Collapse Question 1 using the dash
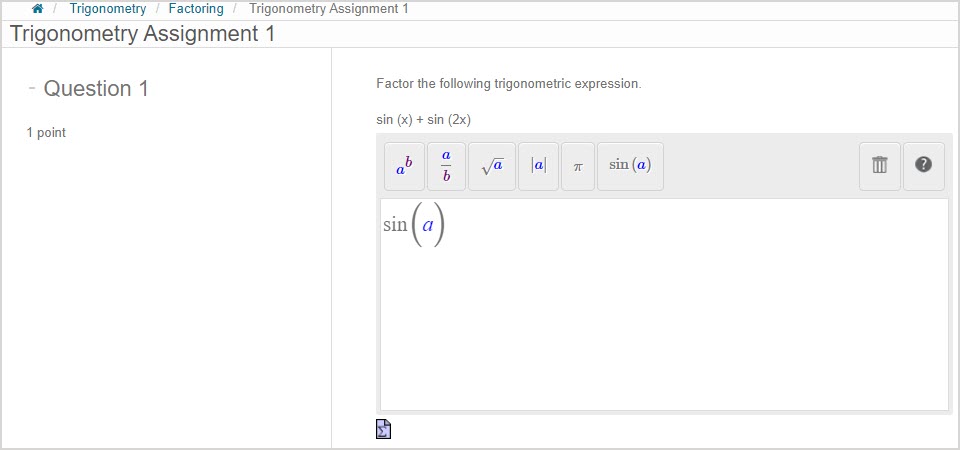Image resolution: width=960 pixels, height=450 pixels. pos(32,88)
